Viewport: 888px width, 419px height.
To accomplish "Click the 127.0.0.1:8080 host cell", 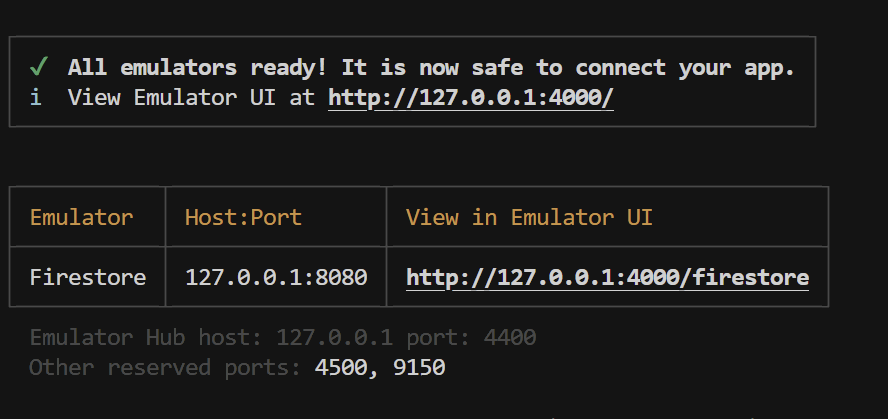I will click(x=276, y=276).
